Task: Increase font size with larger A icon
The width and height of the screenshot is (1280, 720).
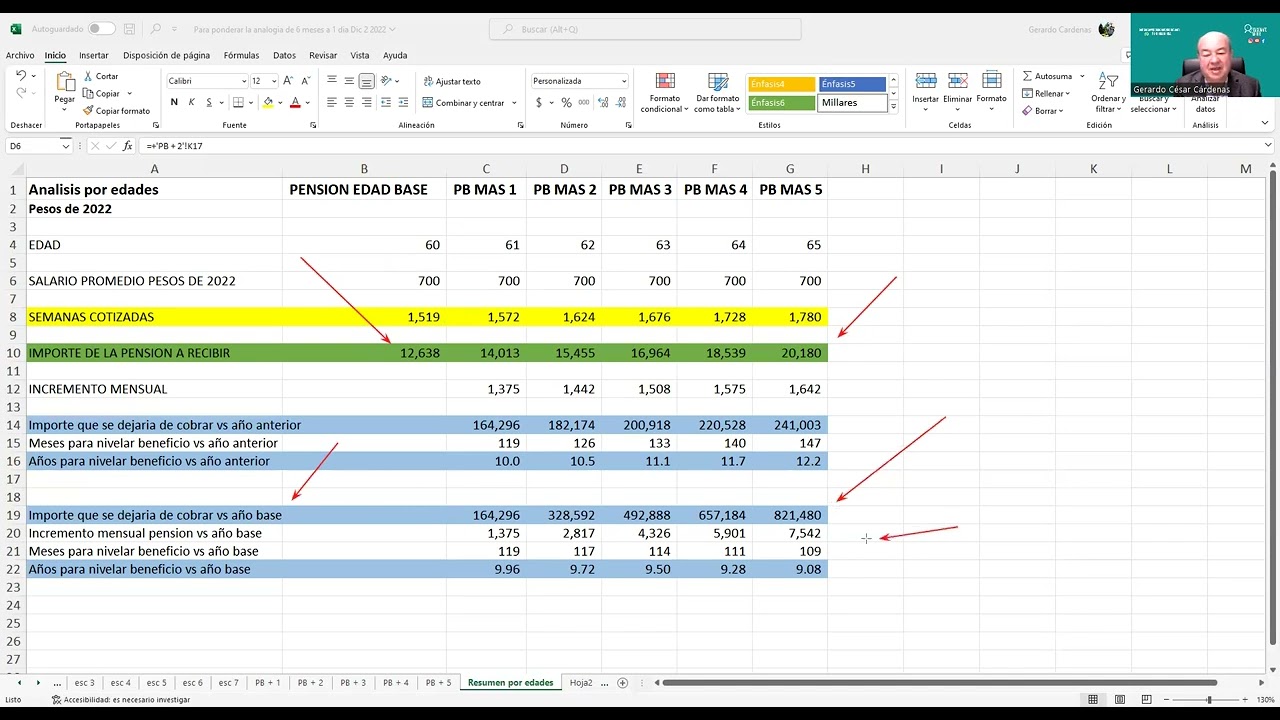Action: coord(288,81)
